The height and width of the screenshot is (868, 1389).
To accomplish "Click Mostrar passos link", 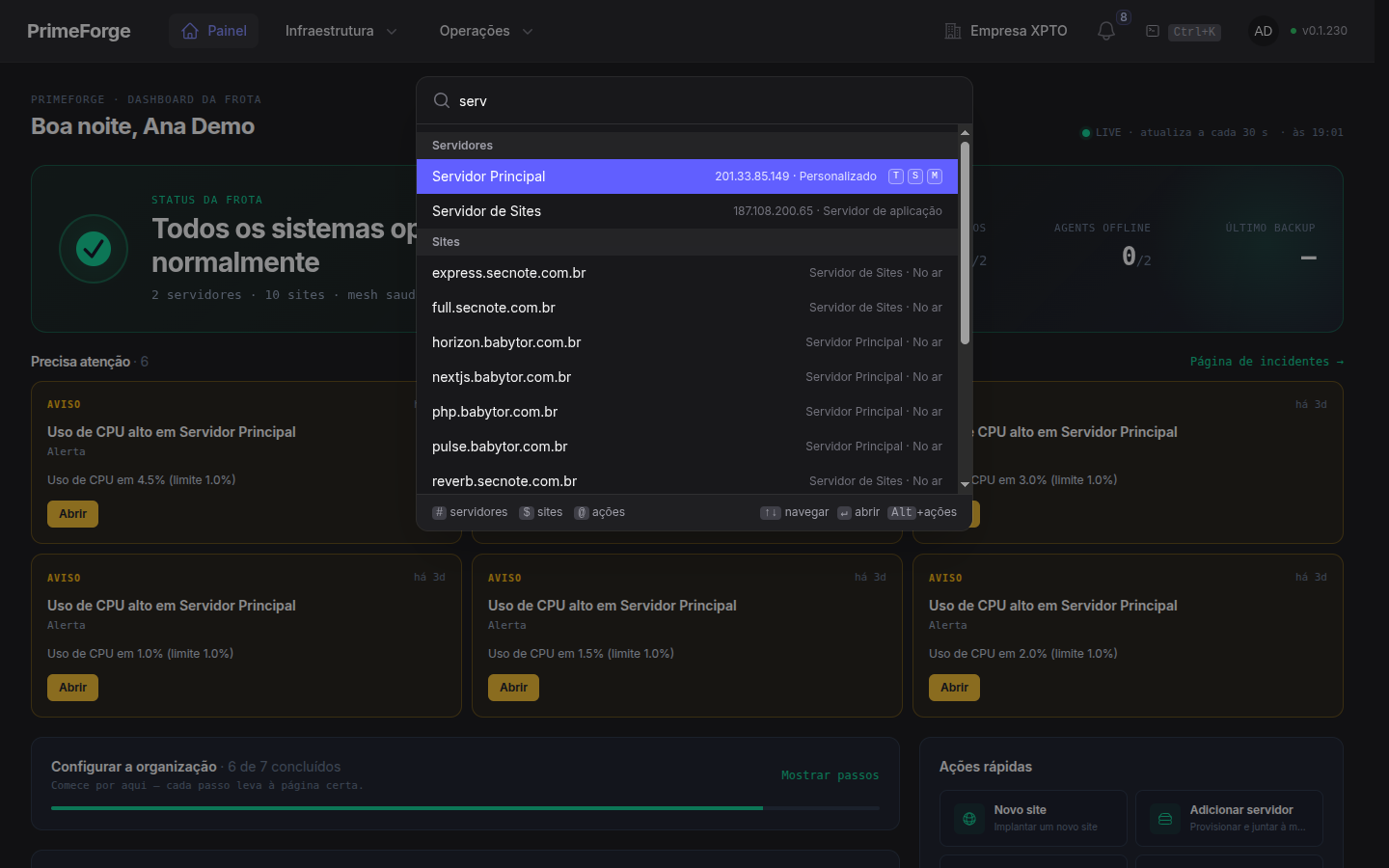I will pos(830,775).
